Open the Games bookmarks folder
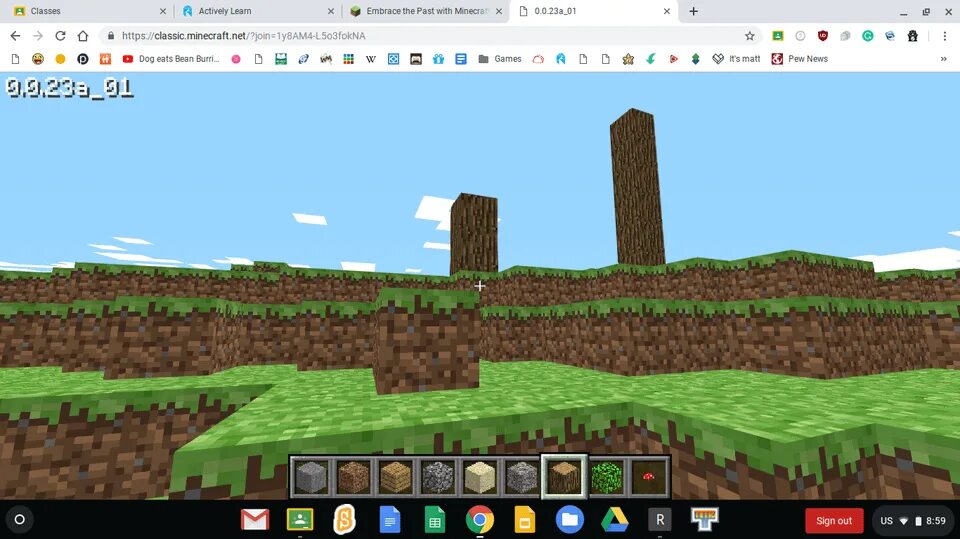 pyautogui.click(x=500, y=59)
